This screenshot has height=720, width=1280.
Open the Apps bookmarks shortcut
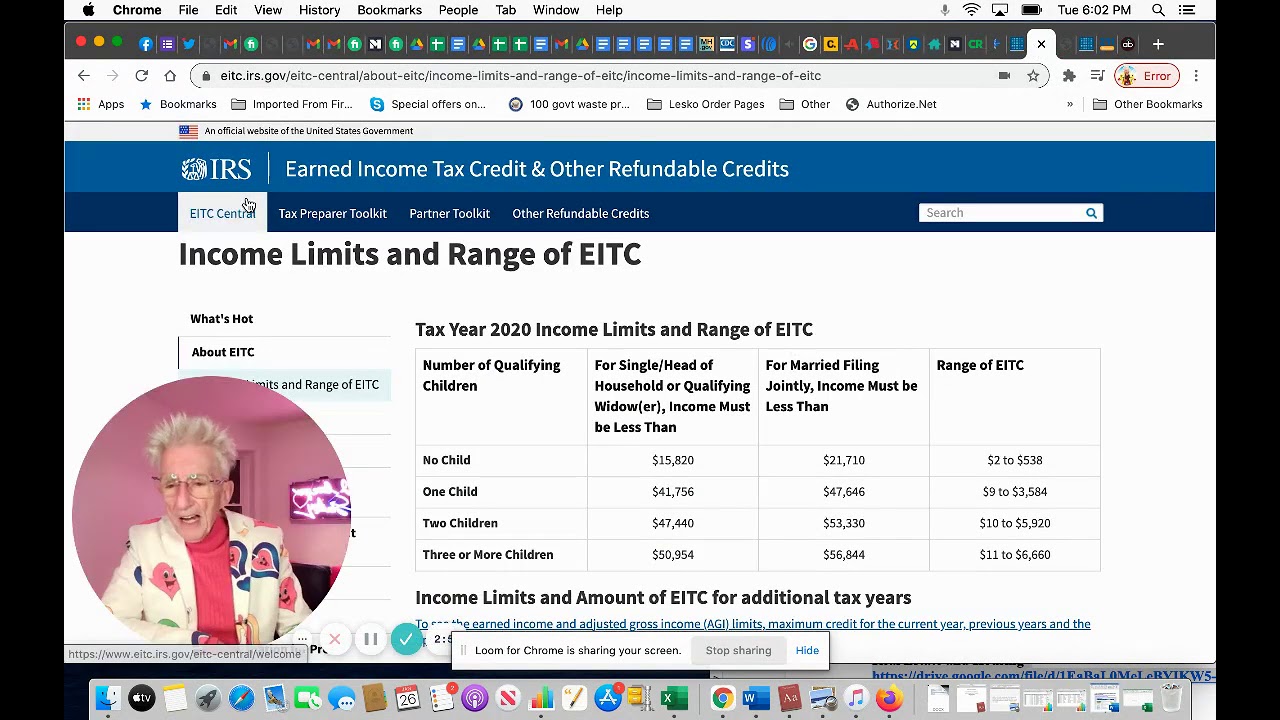(x=100, y=104)
